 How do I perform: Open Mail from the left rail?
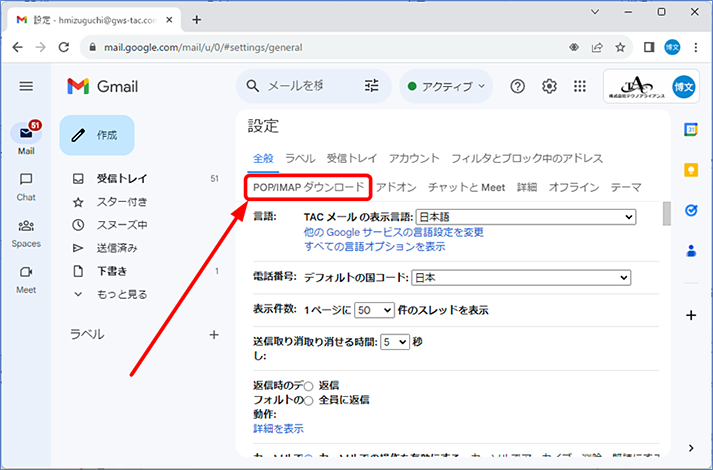pyautogui.click(x=26, y=139)
